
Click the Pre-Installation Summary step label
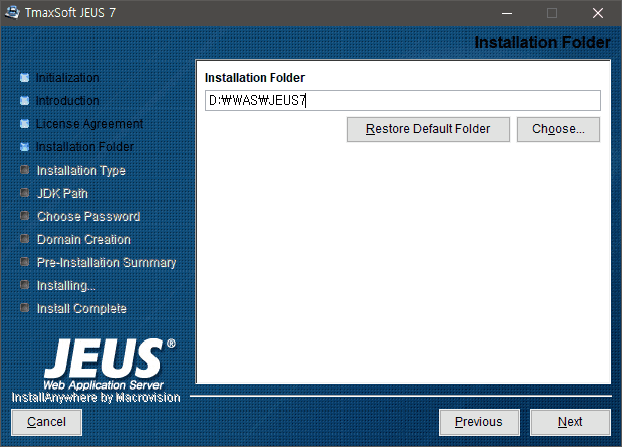click(x=106, y=263)
